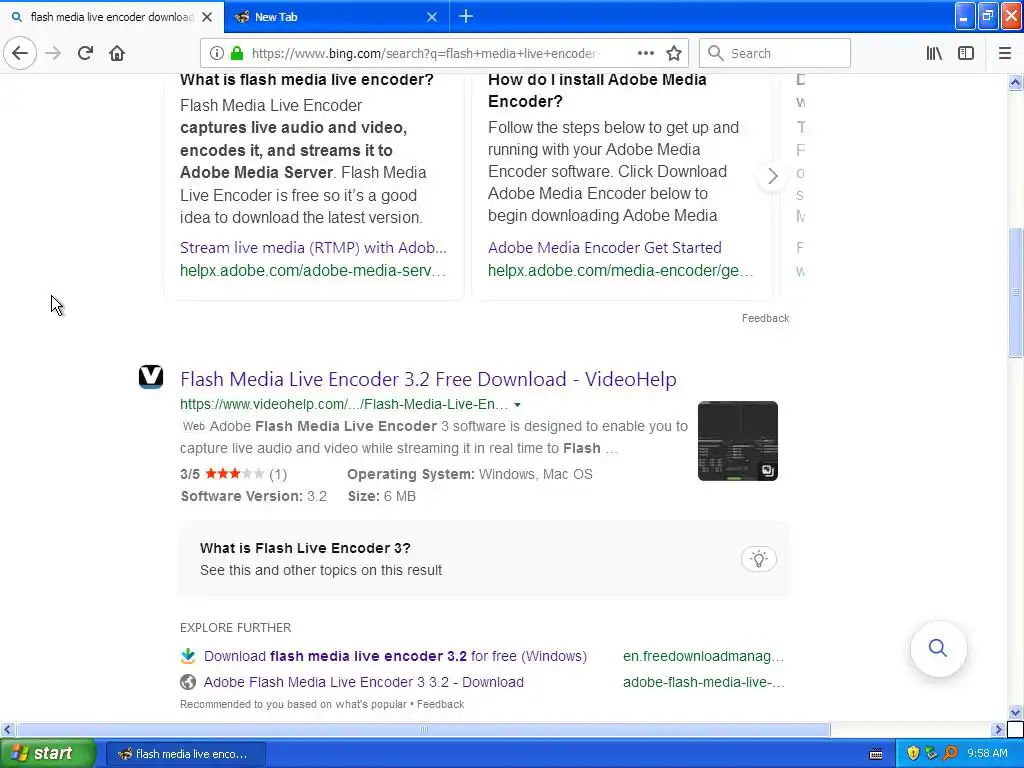Click the scroll left arrow
Image resolution: width=1024 pixels, height=768 pixels.
coord(7,729)
